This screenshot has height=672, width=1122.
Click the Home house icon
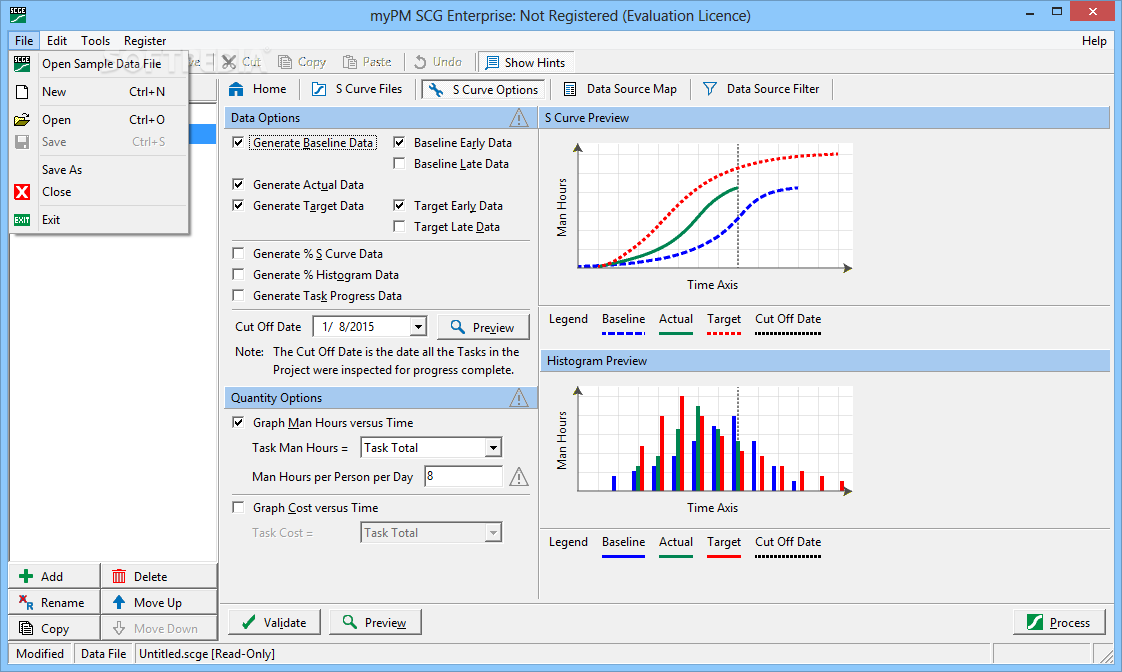(236, 89)
